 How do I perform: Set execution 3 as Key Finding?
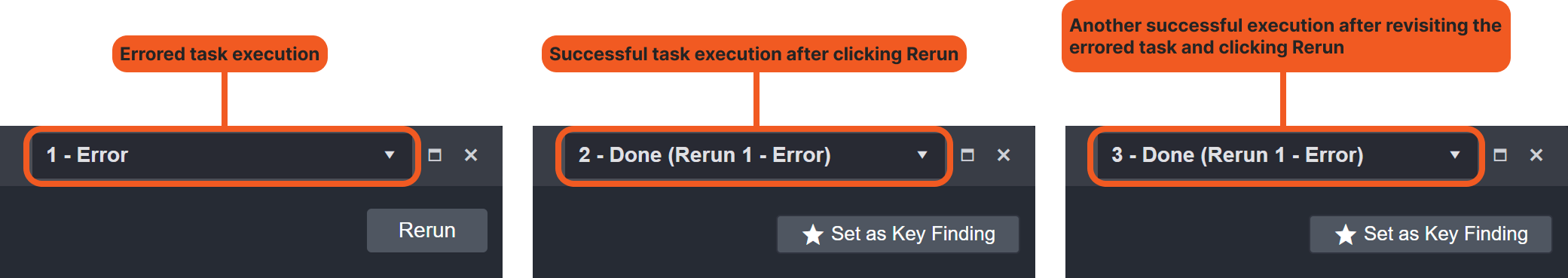pyautogui.click(x=1431, y=234)
